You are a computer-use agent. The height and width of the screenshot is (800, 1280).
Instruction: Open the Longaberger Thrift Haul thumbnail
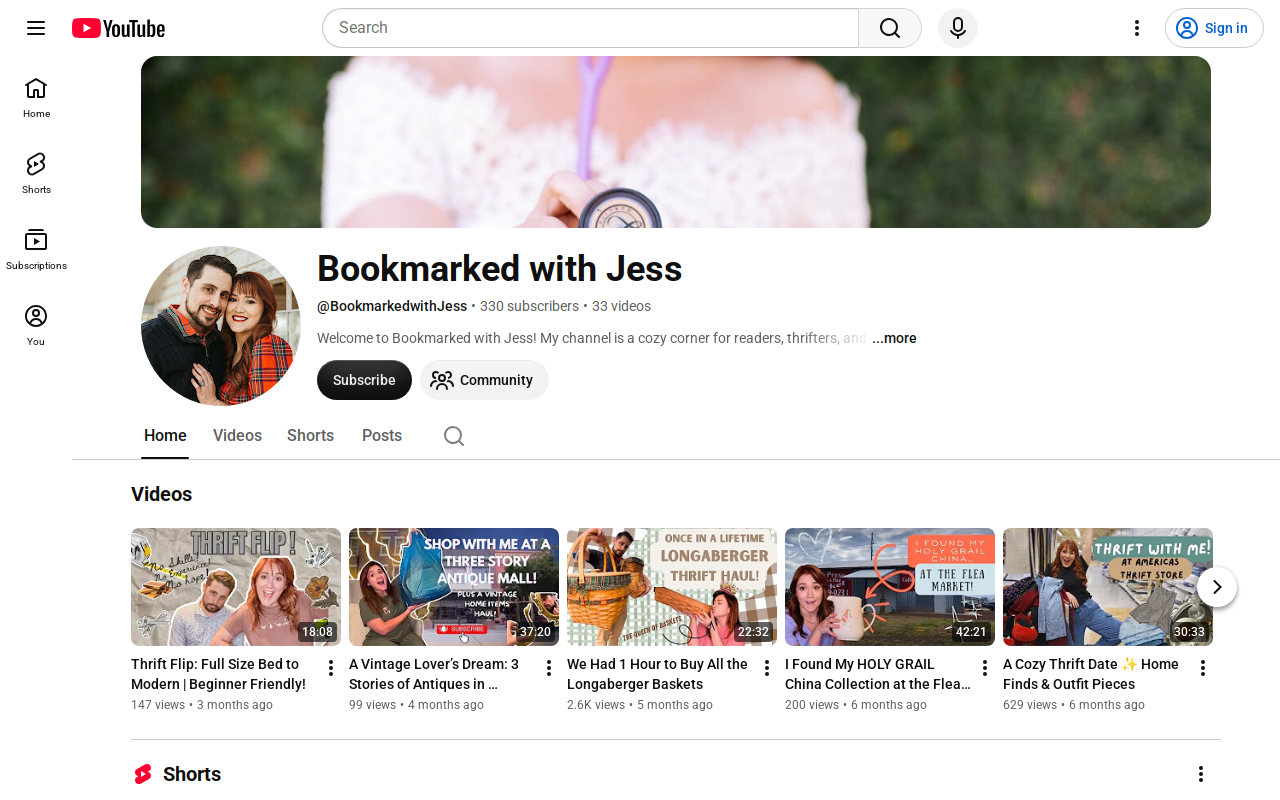[672, 587]
